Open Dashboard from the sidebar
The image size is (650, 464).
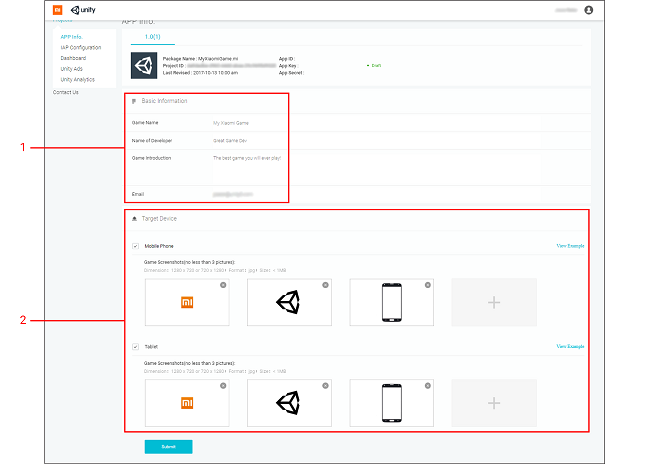point(73,58)
